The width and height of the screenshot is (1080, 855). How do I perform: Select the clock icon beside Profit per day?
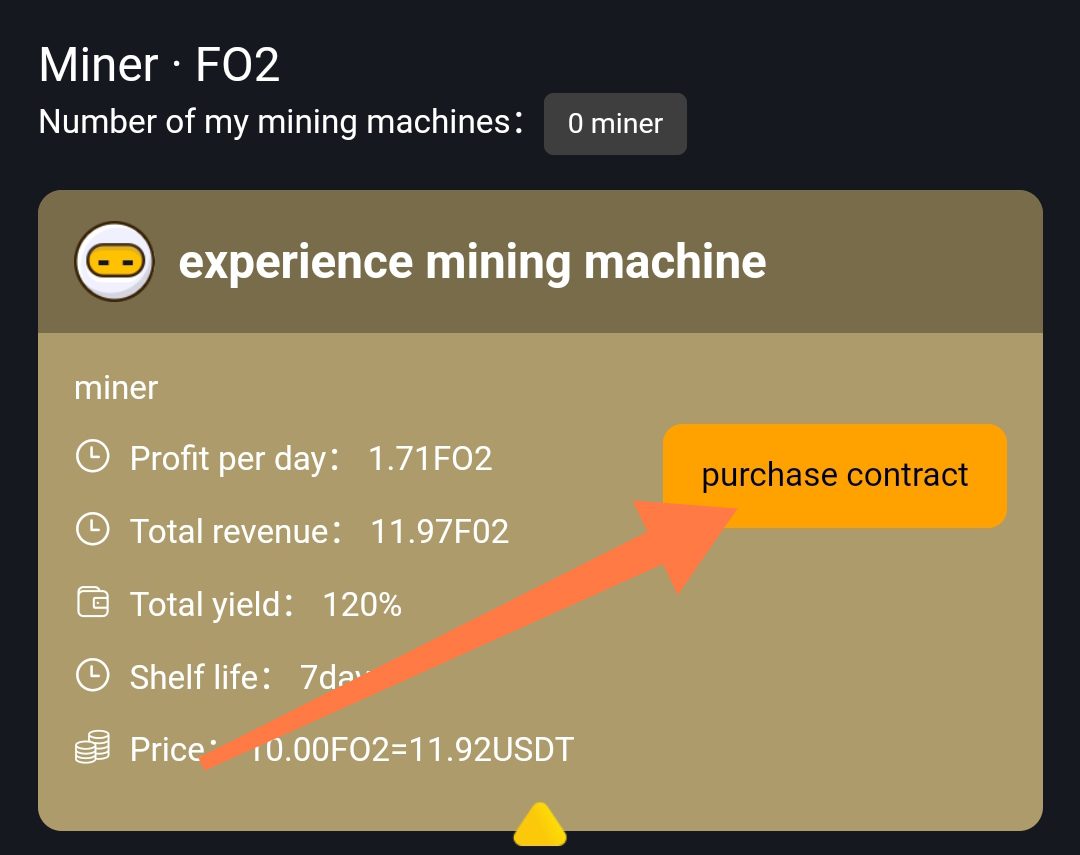point(93,457)
